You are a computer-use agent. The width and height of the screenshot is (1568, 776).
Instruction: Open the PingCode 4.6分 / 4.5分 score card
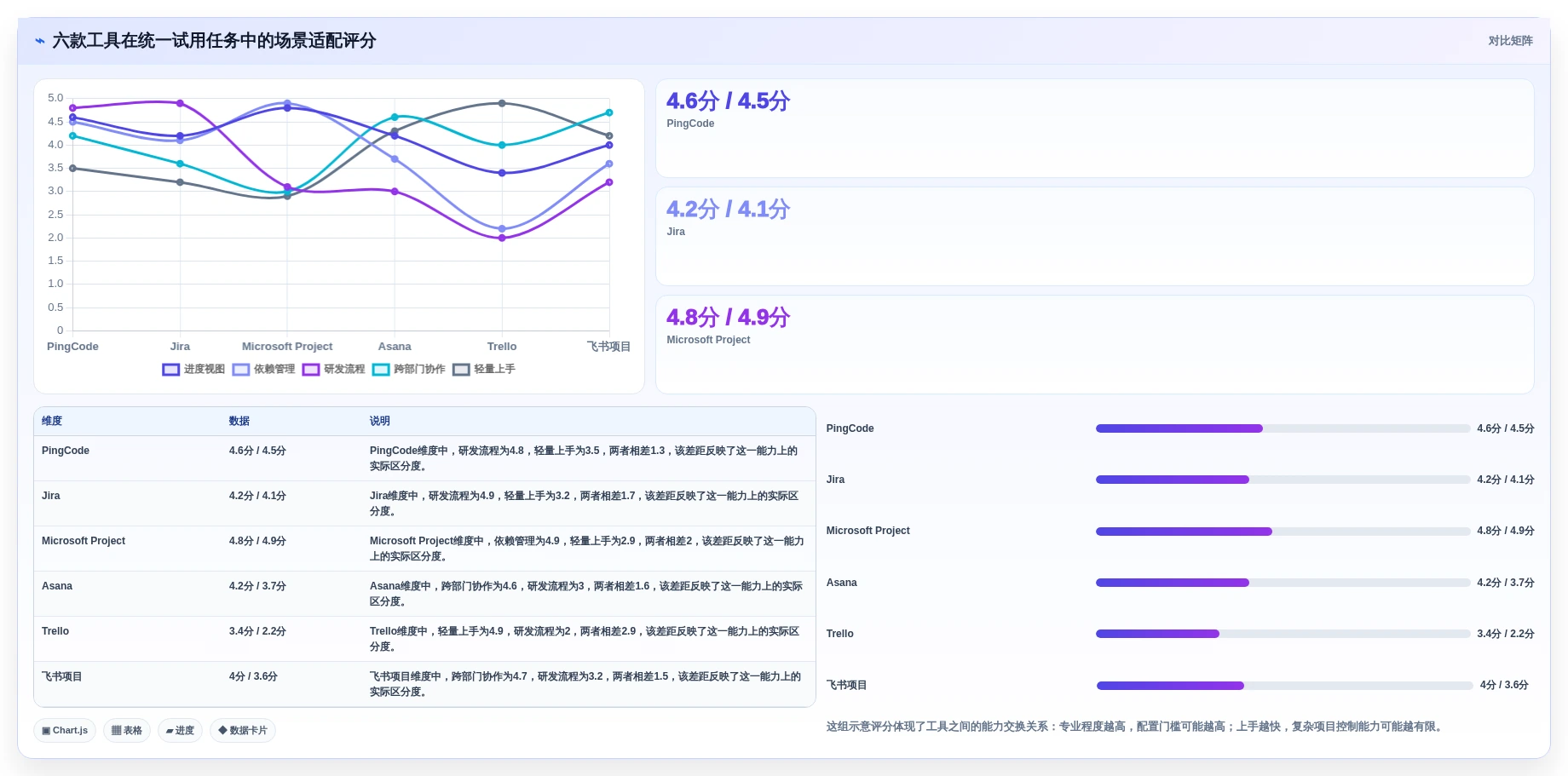point(1094,129)
